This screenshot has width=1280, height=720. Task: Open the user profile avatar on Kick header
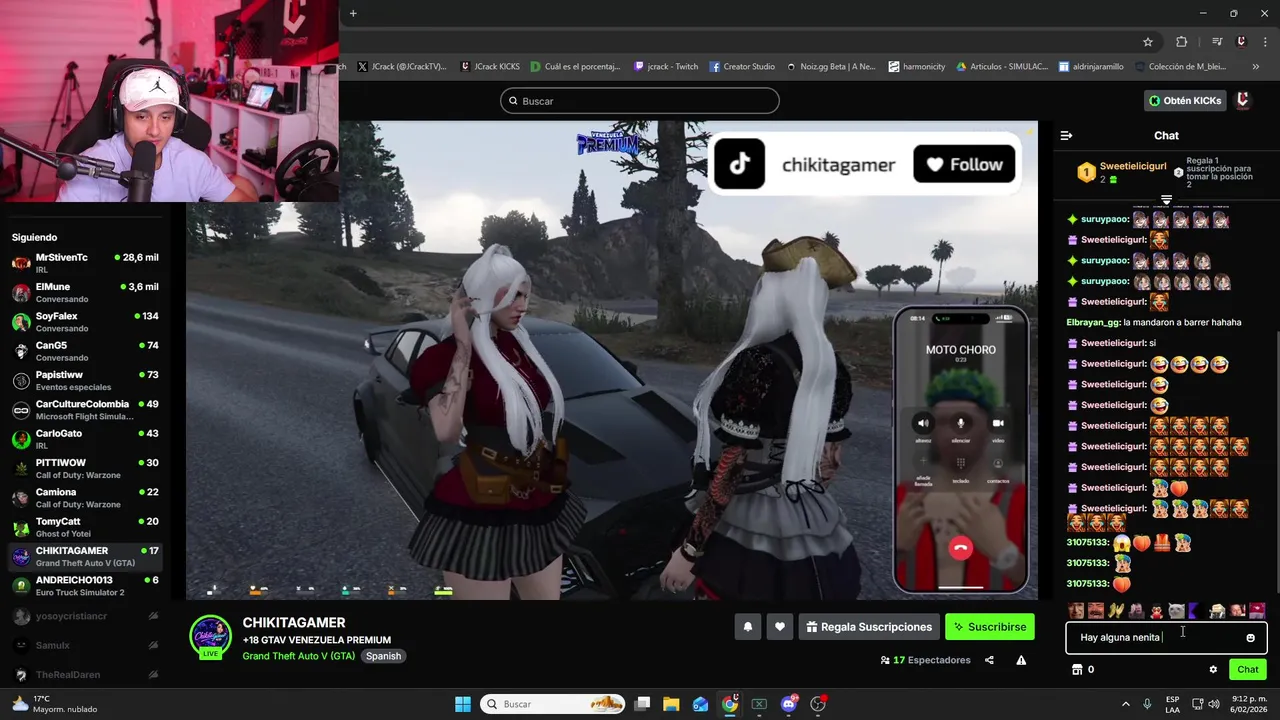(x=1243, y=101)
